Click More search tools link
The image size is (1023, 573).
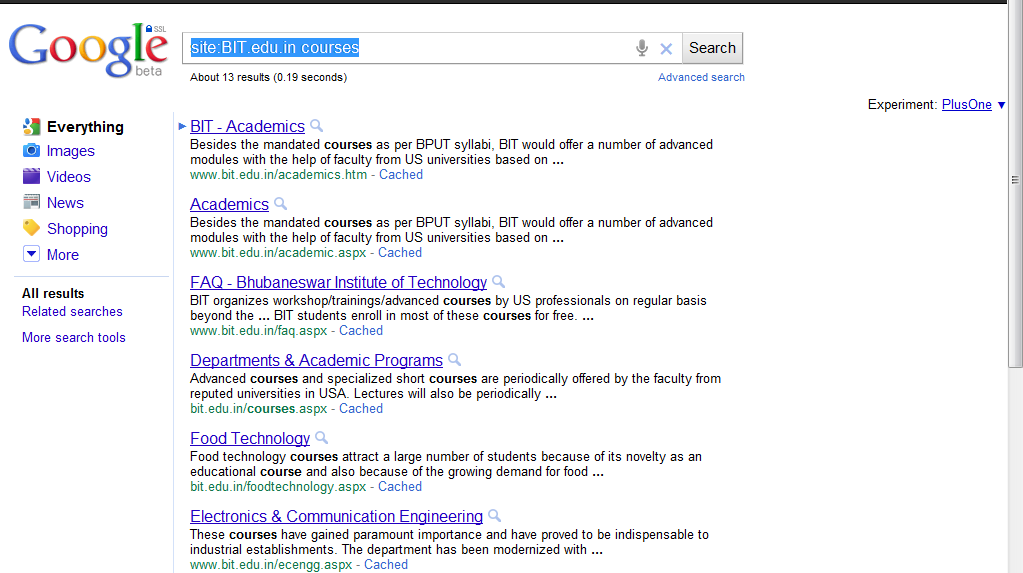tap(74, 337)
